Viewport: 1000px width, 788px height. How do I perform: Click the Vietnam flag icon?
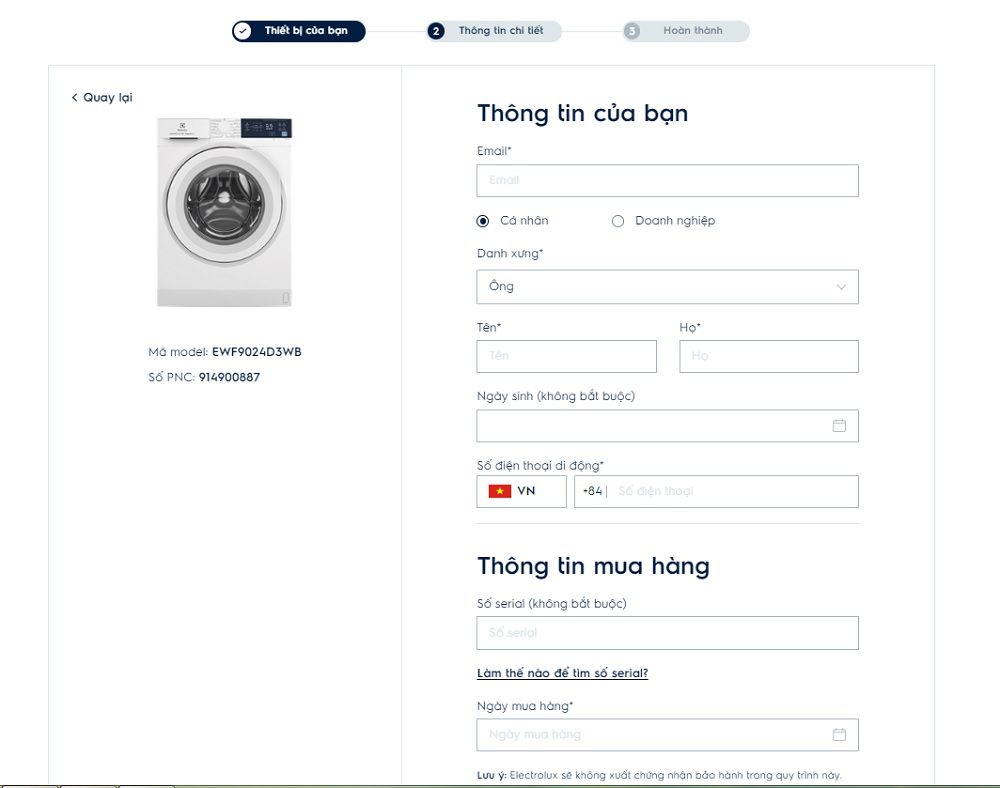pos(500,491)
